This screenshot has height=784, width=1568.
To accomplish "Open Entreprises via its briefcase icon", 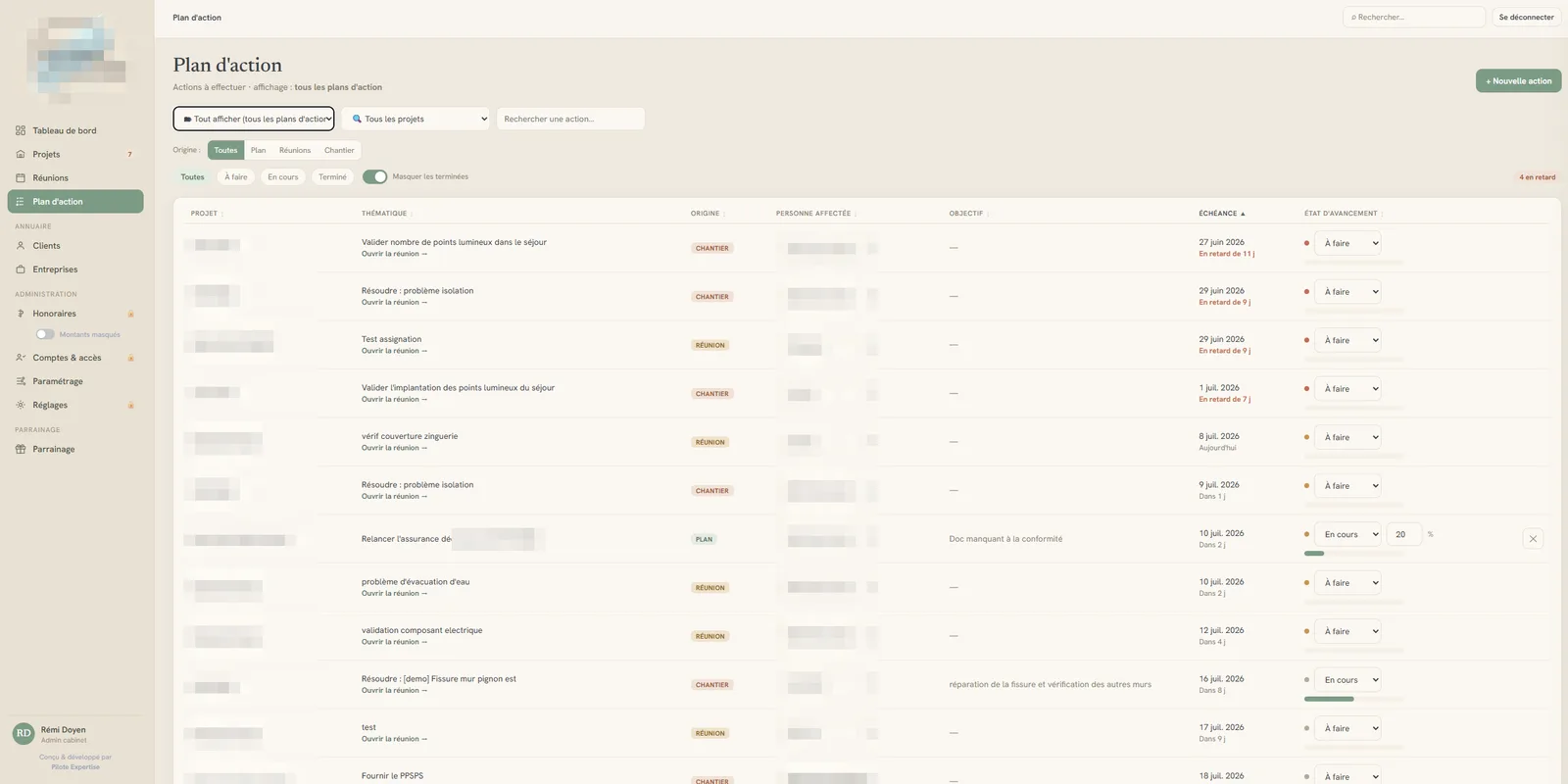I will pos(21,269).
